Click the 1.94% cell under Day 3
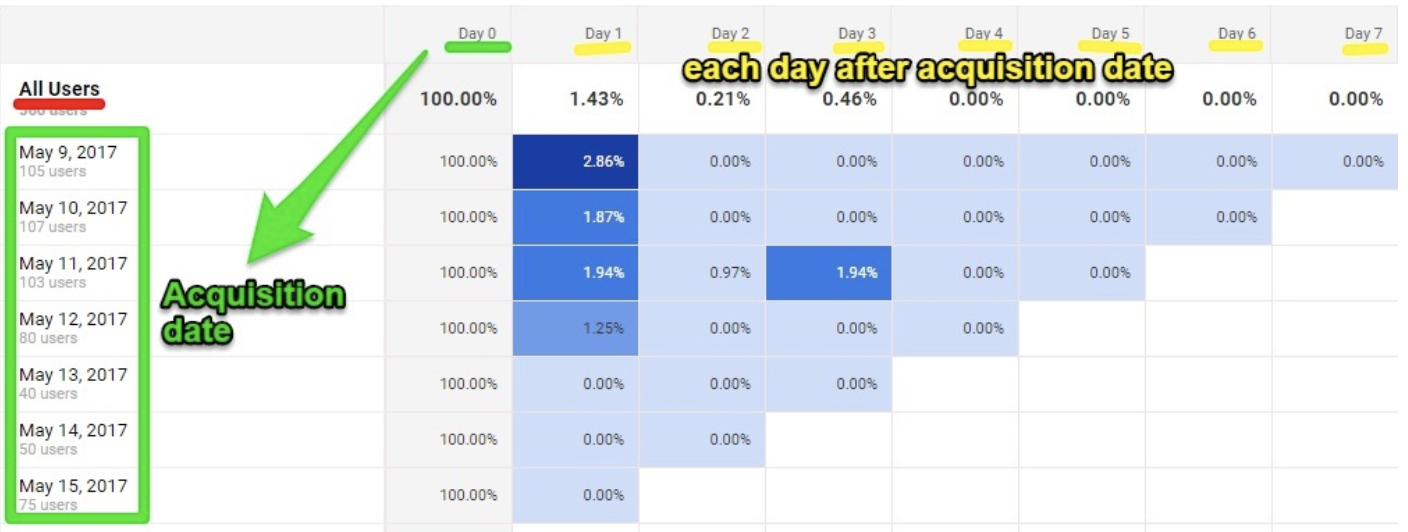This screenshot has height=532, width=1408. click(x=829, y=273)
